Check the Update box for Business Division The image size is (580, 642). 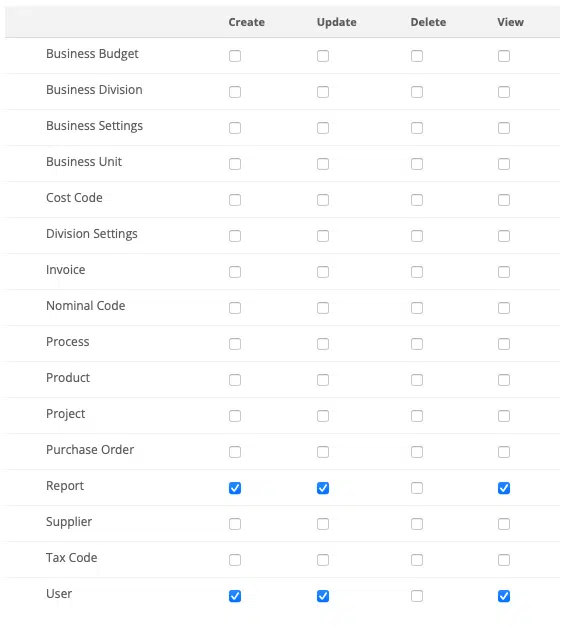(x=323, y=92)
